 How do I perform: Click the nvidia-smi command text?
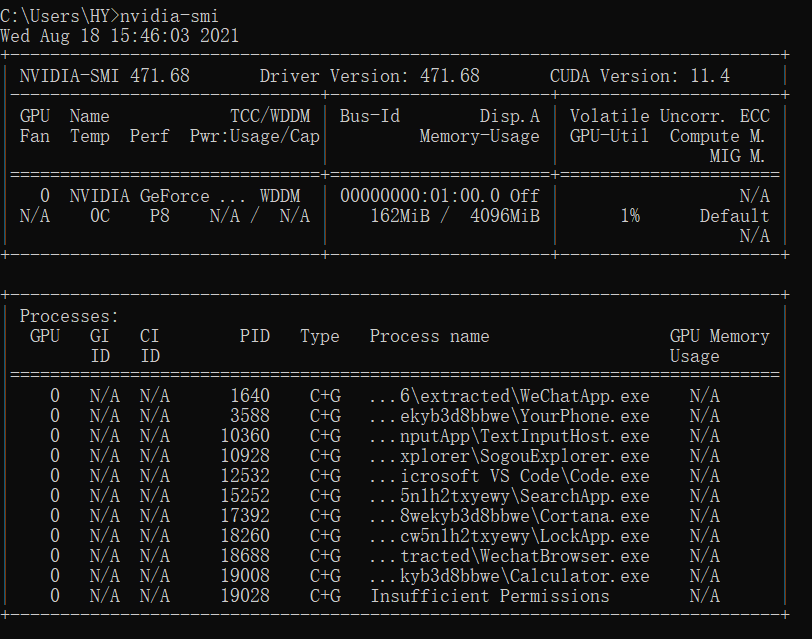(x=169, y=16)
